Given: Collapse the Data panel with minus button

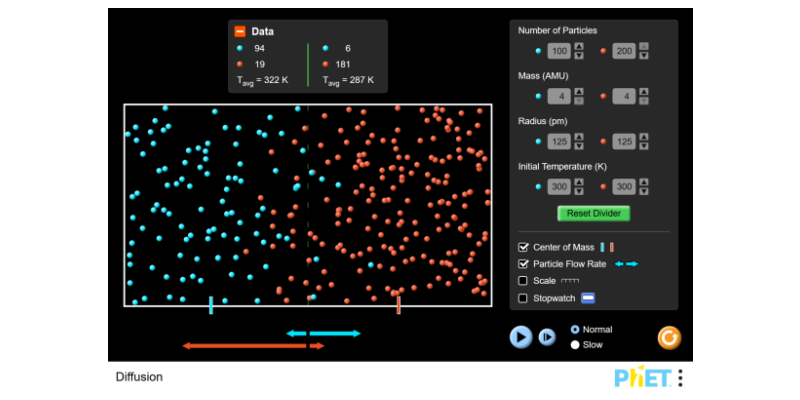Looking at the screenshot, I should coord(240,31).
